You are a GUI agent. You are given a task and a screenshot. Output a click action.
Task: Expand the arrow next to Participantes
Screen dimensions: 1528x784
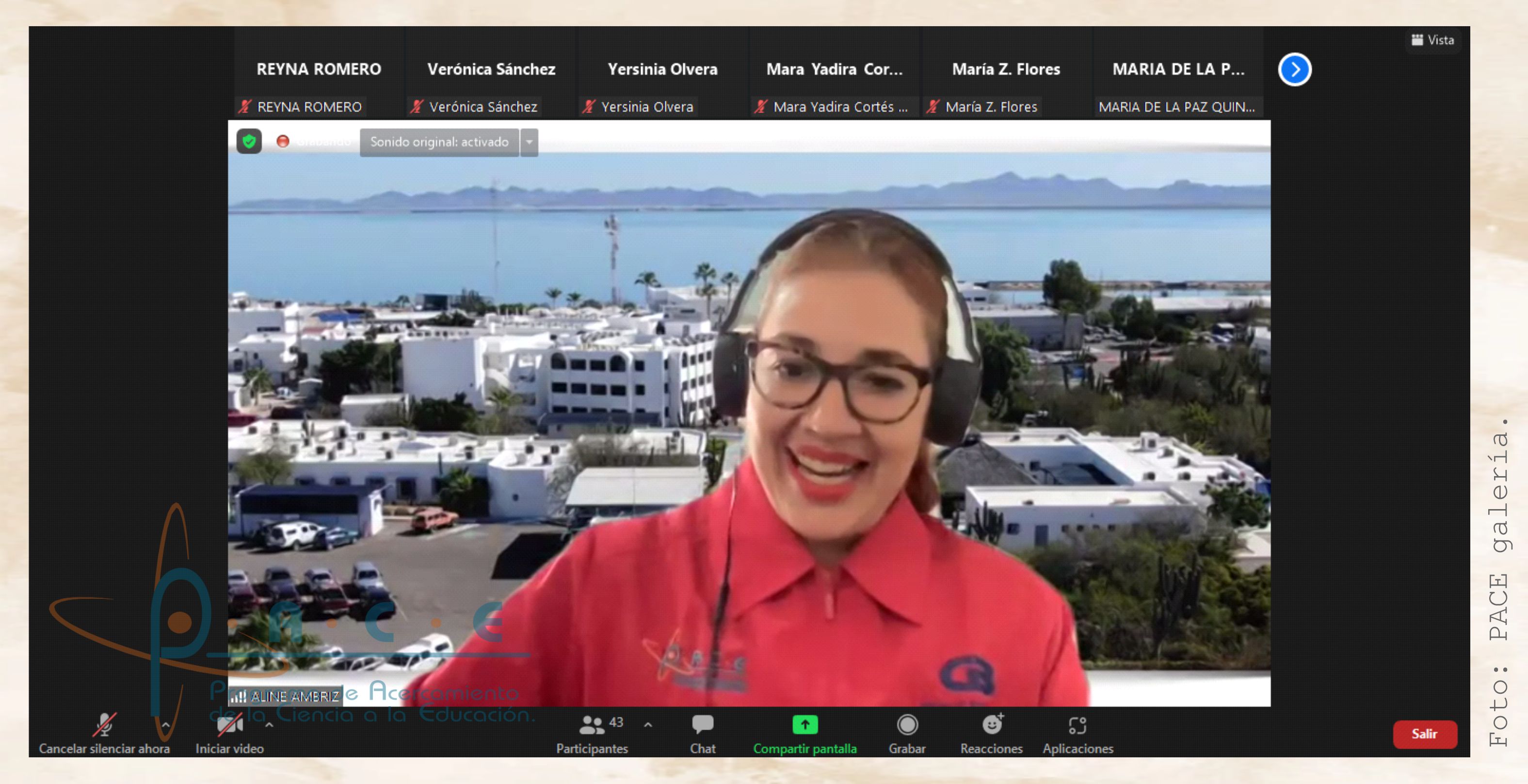[648, 725]
